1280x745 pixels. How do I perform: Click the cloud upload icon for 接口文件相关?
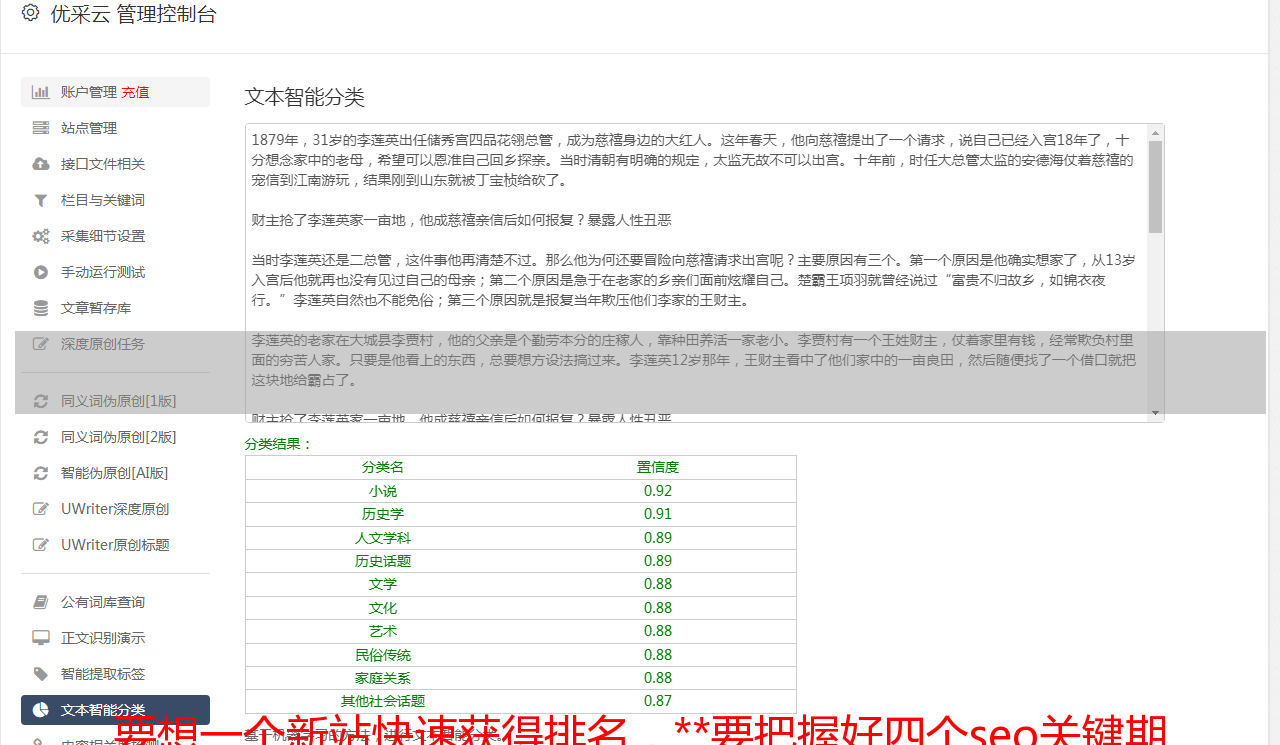(x=41, y=164)
